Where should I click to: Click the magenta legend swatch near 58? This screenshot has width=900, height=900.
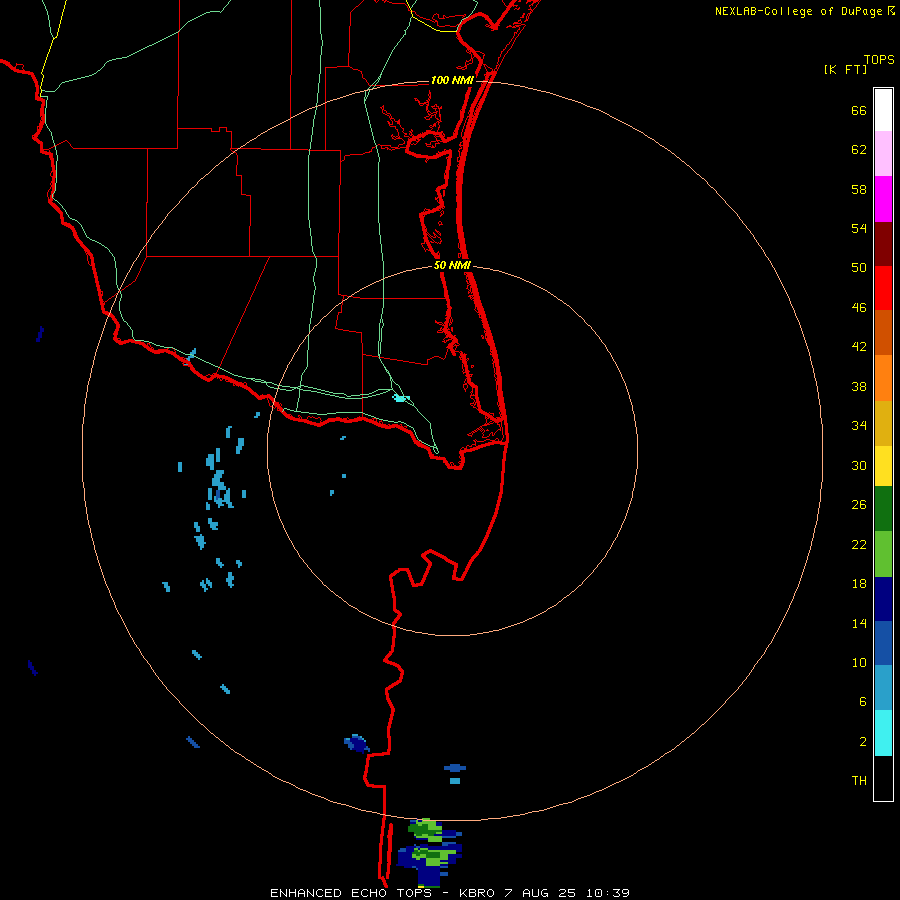click(x=883, y=199)
